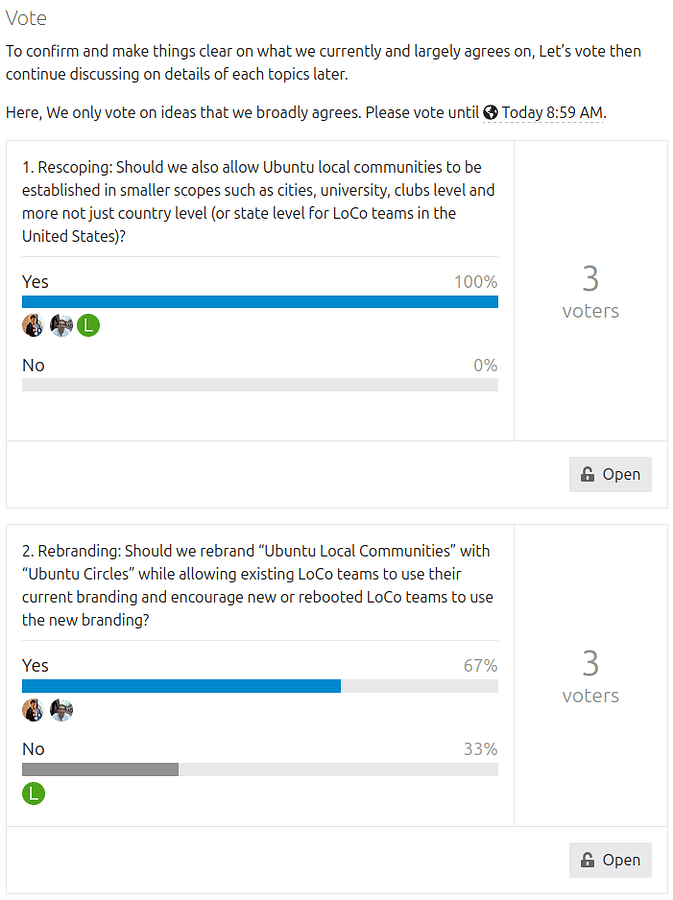Click first voter avatar under Rescoping Yes

[x=33, y=325]
